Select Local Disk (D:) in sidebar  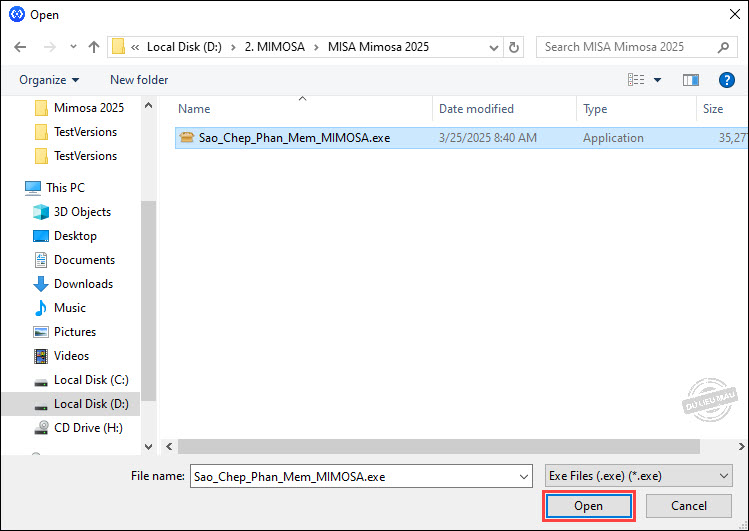pos(71,404)
